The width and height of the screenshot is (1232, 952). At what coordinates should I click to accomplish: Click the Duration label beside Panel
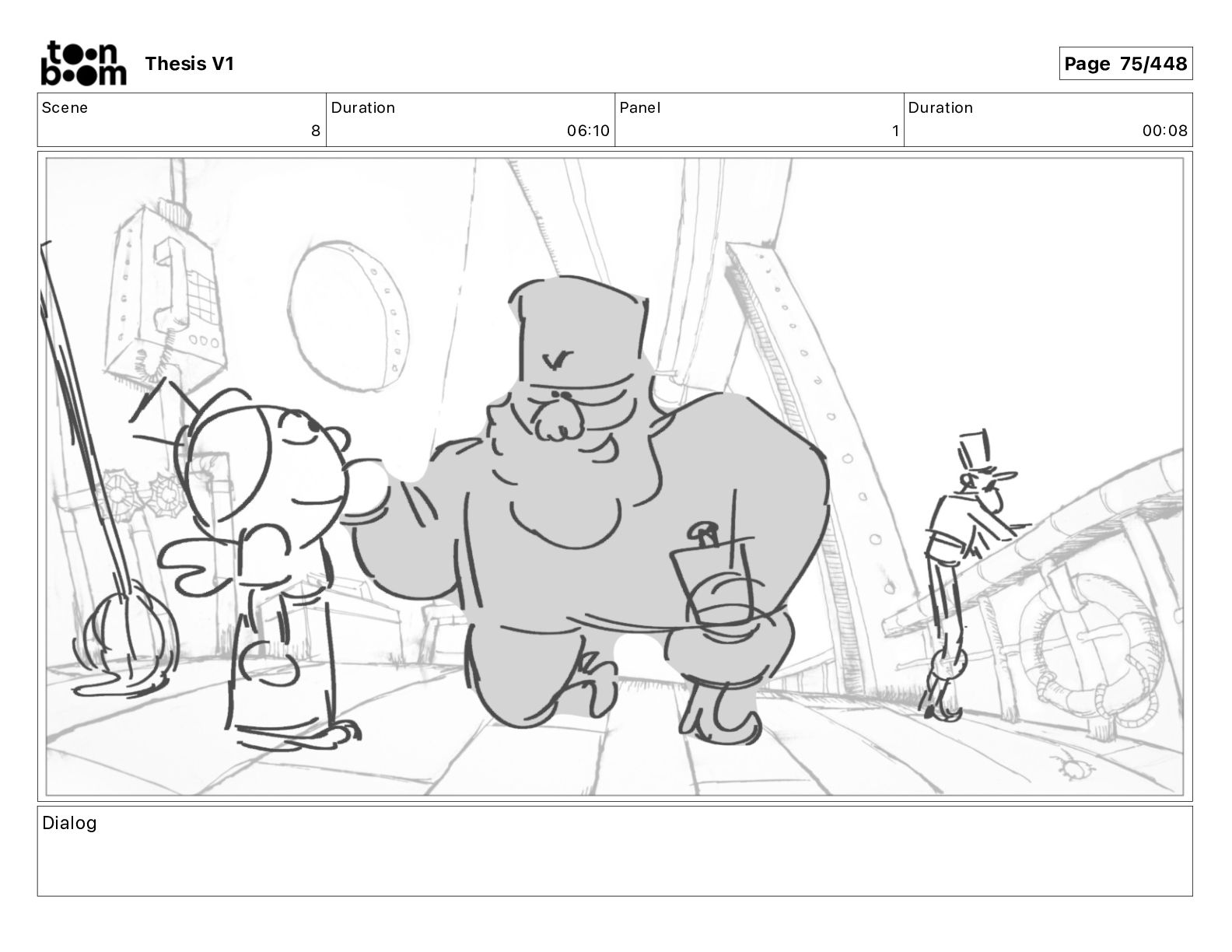[x=940, y=108]
